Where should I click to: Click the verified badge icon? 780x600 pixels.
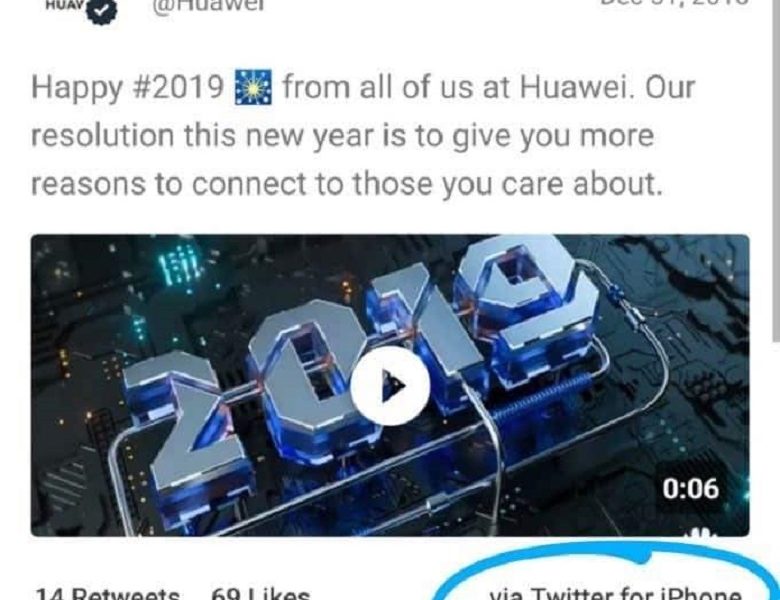pos(102,11)
